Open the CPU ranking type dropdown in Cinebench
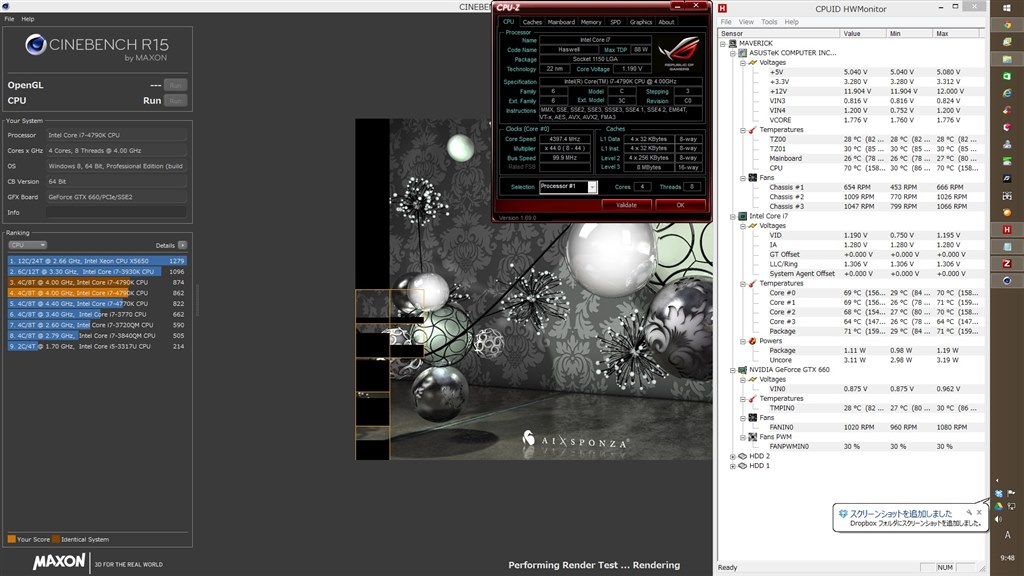This screenshot has width=1024, height=576. (27, 245)
